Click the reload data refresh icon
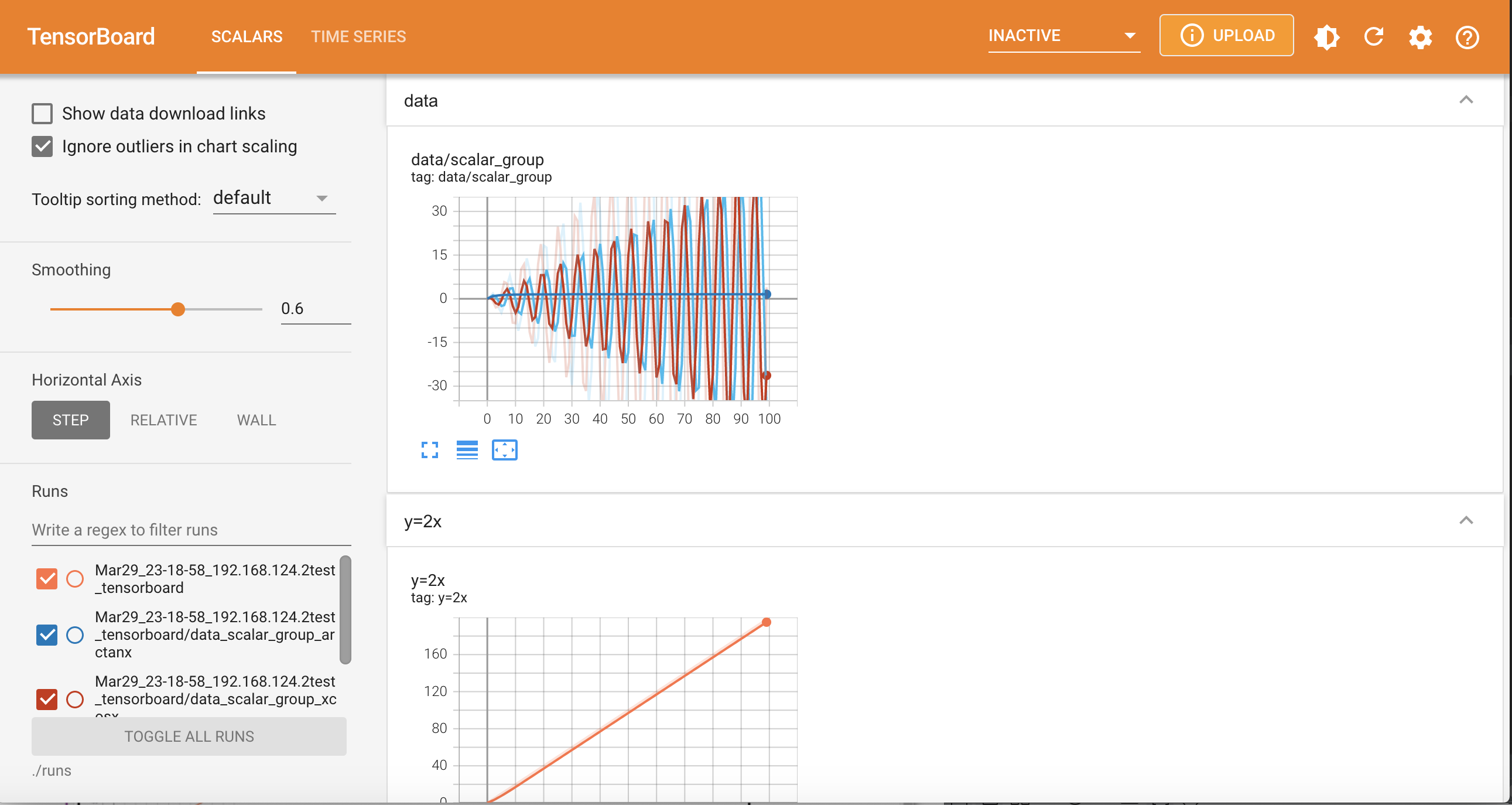 click(x=1373, y=37)
